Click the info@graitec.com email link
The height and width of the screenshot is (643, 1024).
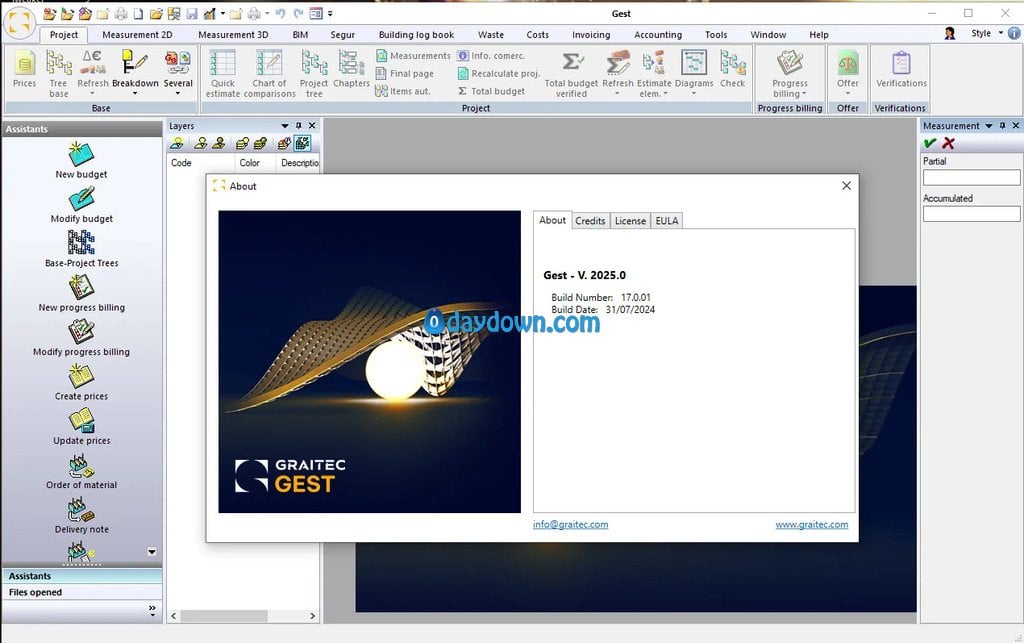(x=570, y=524)
